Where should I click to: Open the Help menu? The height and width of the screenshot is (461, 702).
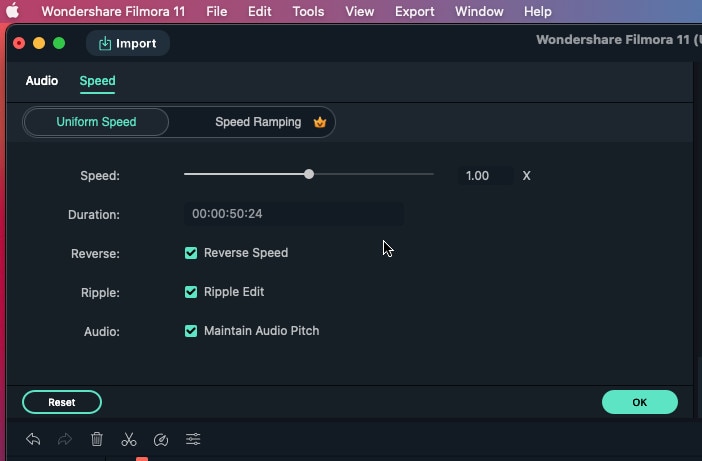click(538, 11)
